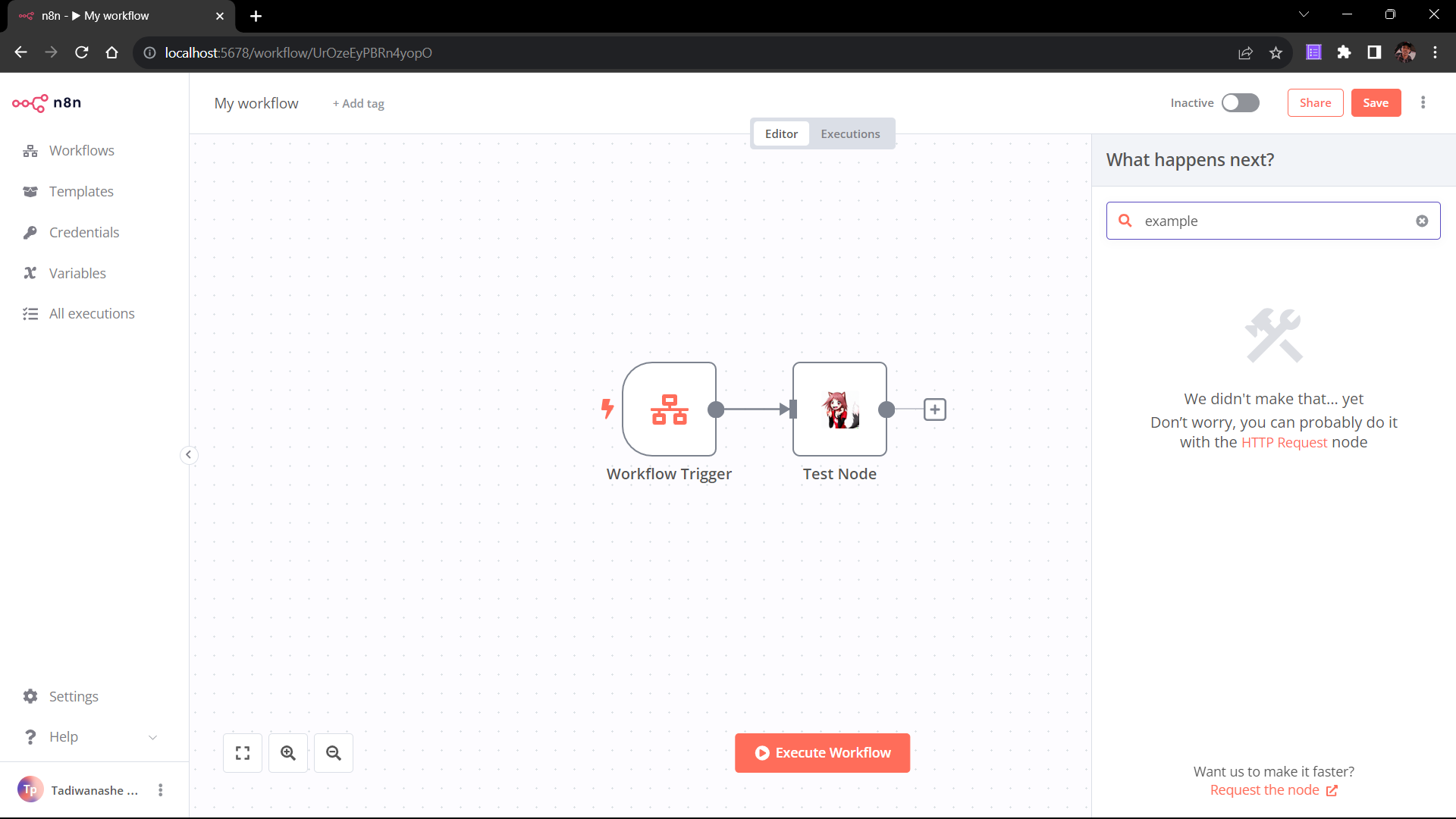Zoom in on the workflow canvas
1456x819 pixels.
288,753
